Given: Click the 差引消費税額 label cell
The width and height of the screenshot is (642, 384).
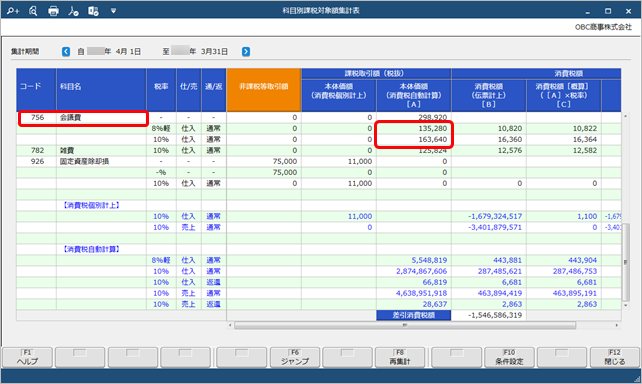Looking at the screenshot, I should (414, 316).
